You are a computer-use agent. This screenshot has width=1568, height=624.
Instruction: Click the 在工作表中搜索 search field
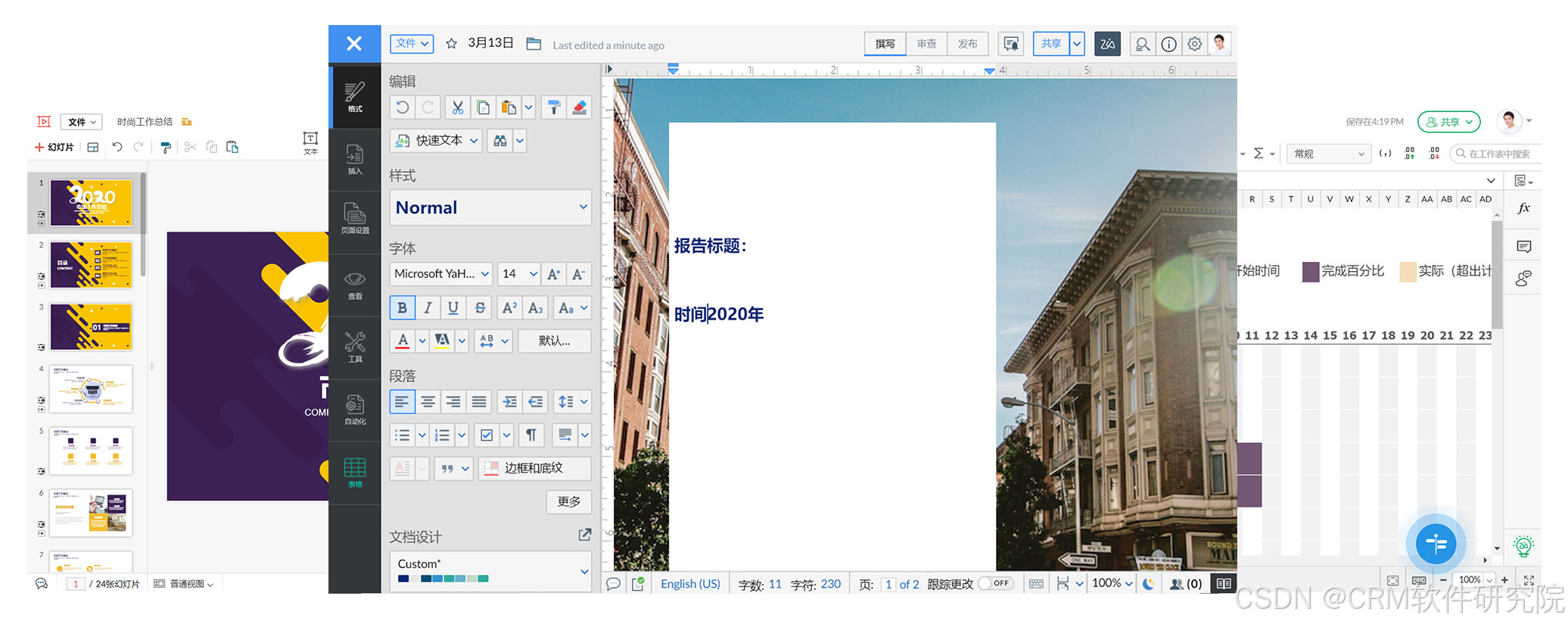1495,154
